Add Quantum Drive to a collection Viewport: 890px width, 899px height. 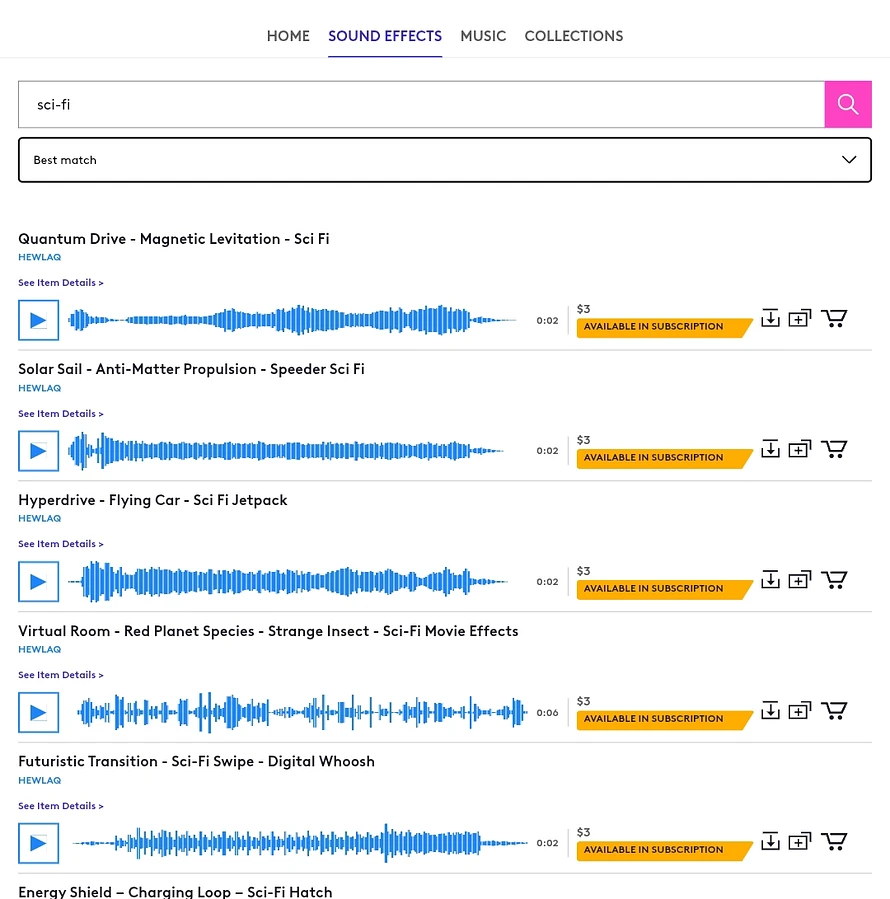(800, 317)
